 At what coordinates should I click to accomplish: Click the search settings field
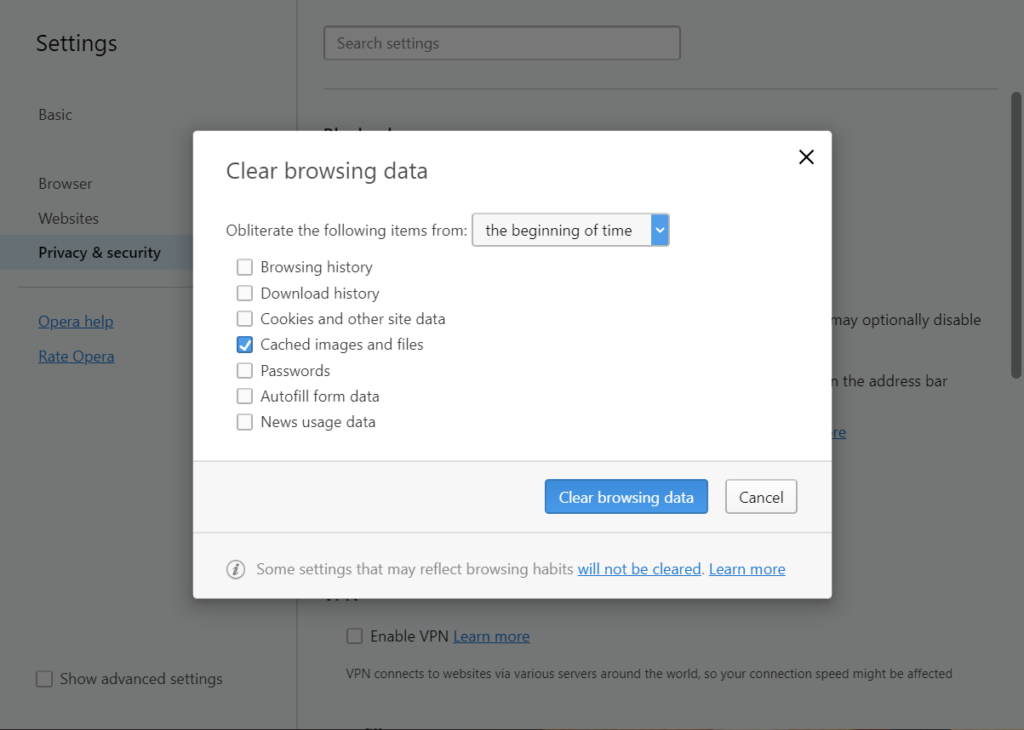click(501, 43)
